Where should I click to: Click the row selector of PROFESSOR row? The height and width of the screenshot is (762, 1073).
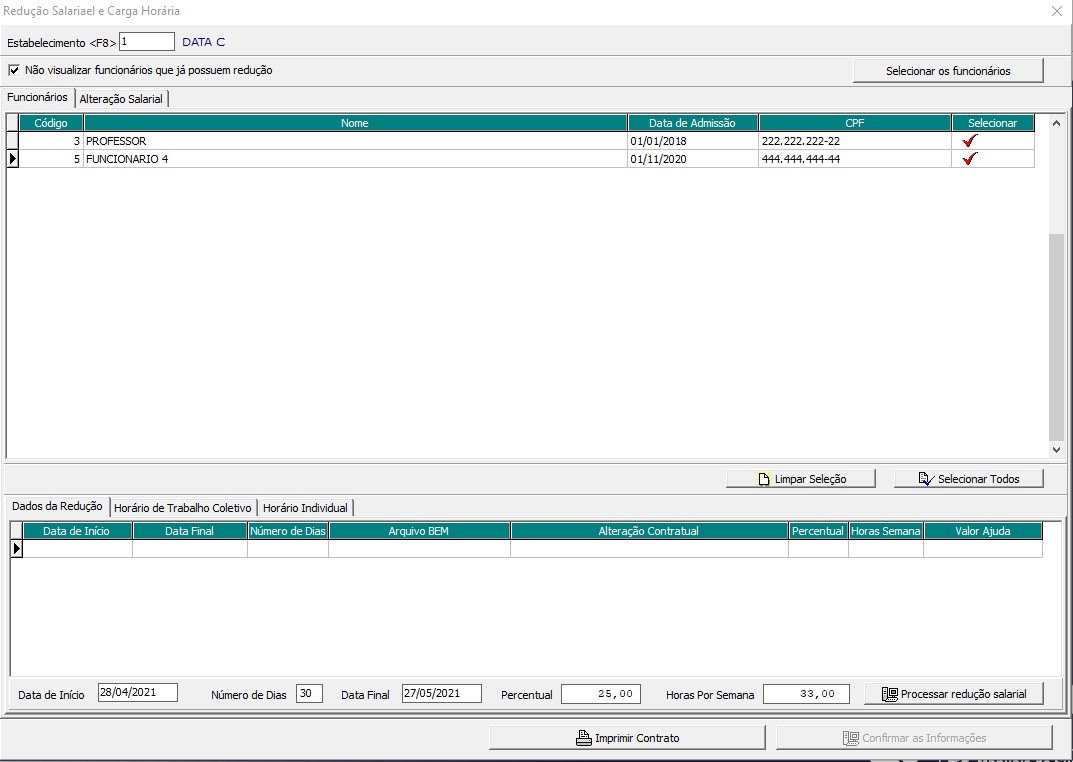click(12, 141)
